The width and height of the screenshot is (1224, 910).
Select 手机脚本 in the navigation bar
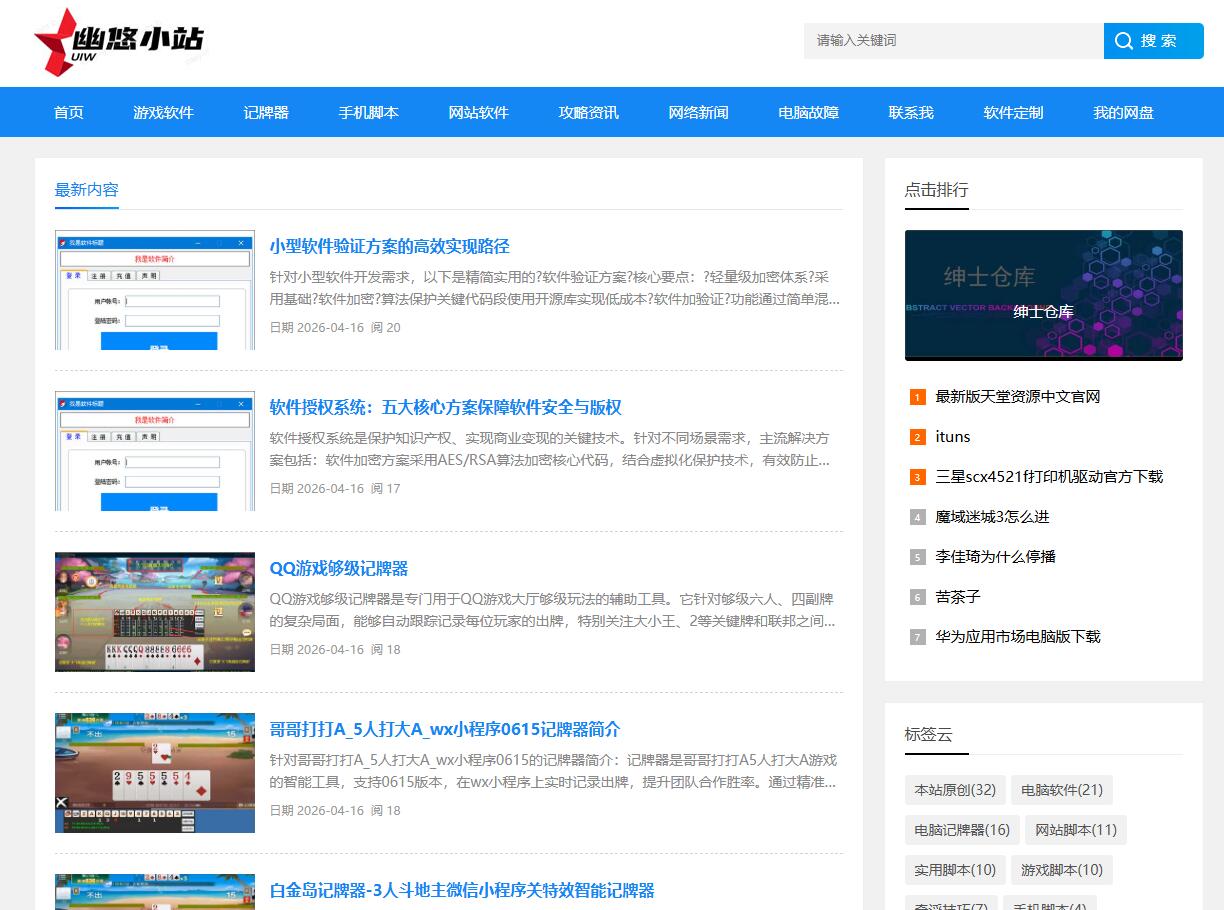coord(368,113)
